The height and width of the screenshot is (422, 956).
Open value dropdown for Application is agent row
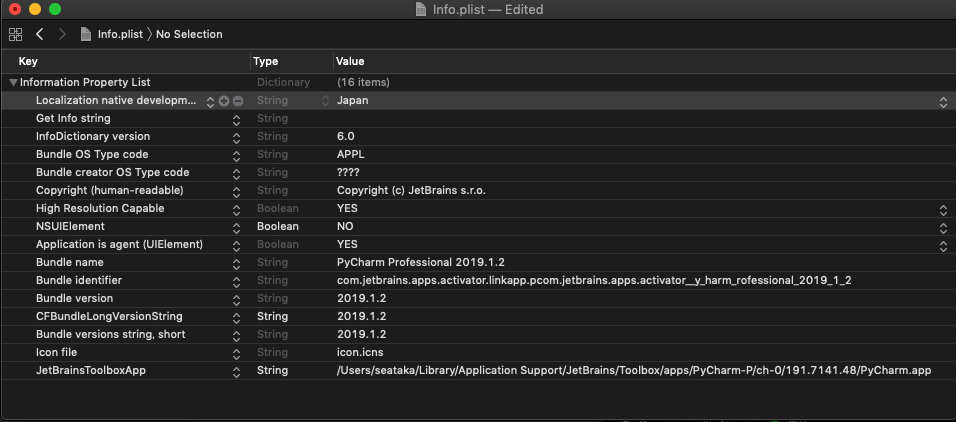[x=943, y=246]
